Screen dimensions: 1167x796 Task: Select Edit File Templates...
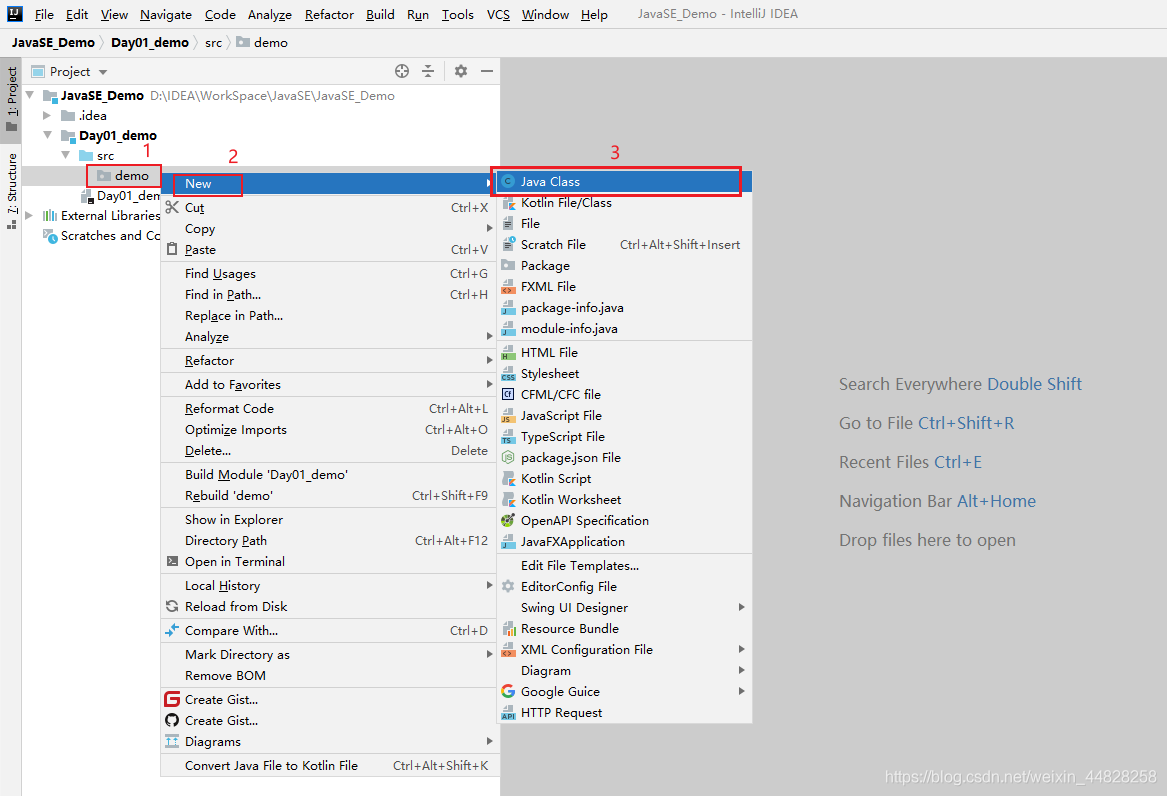coord(624,565)
